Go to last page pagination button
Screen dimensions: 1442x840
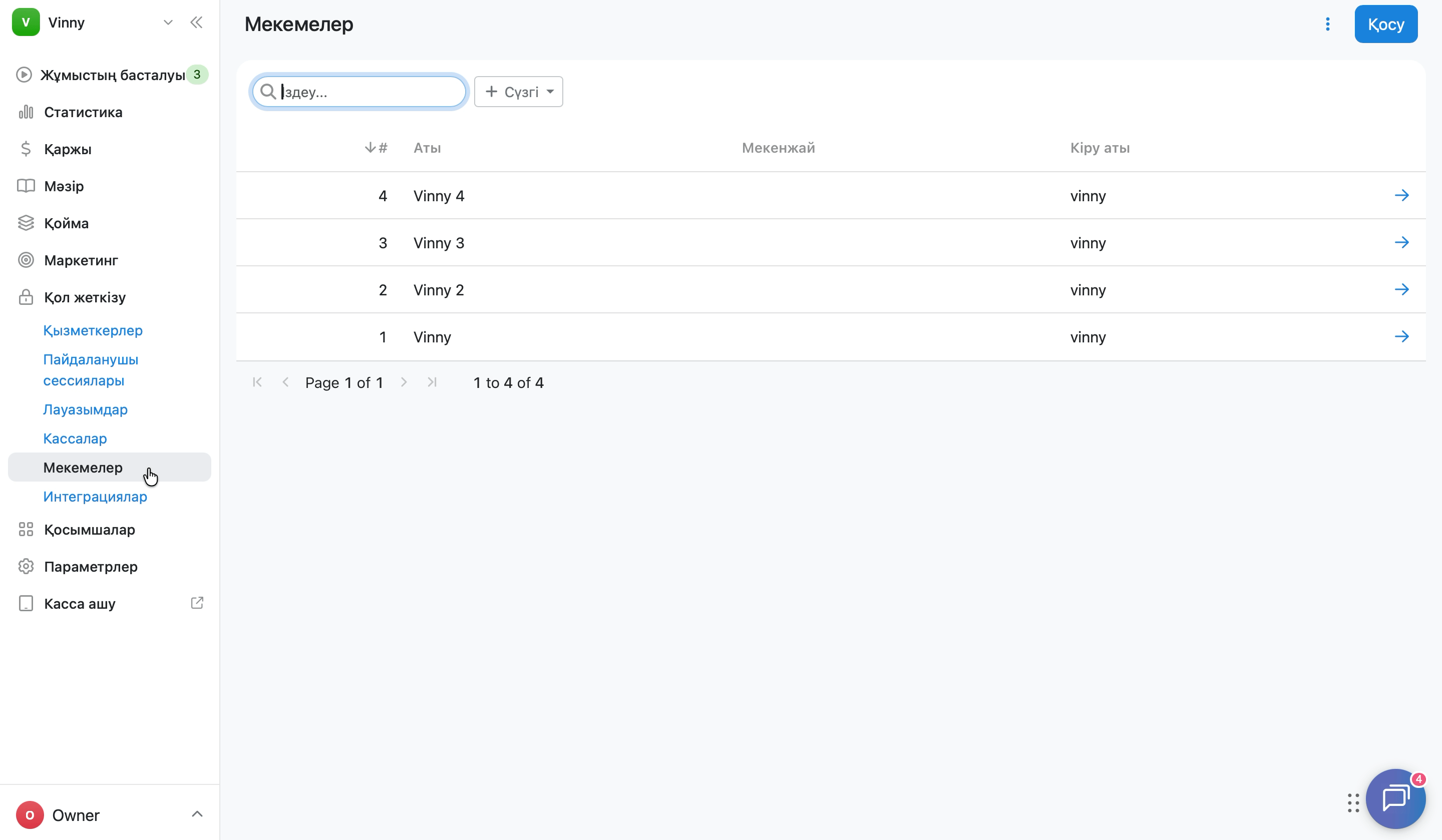click(433, 382)
